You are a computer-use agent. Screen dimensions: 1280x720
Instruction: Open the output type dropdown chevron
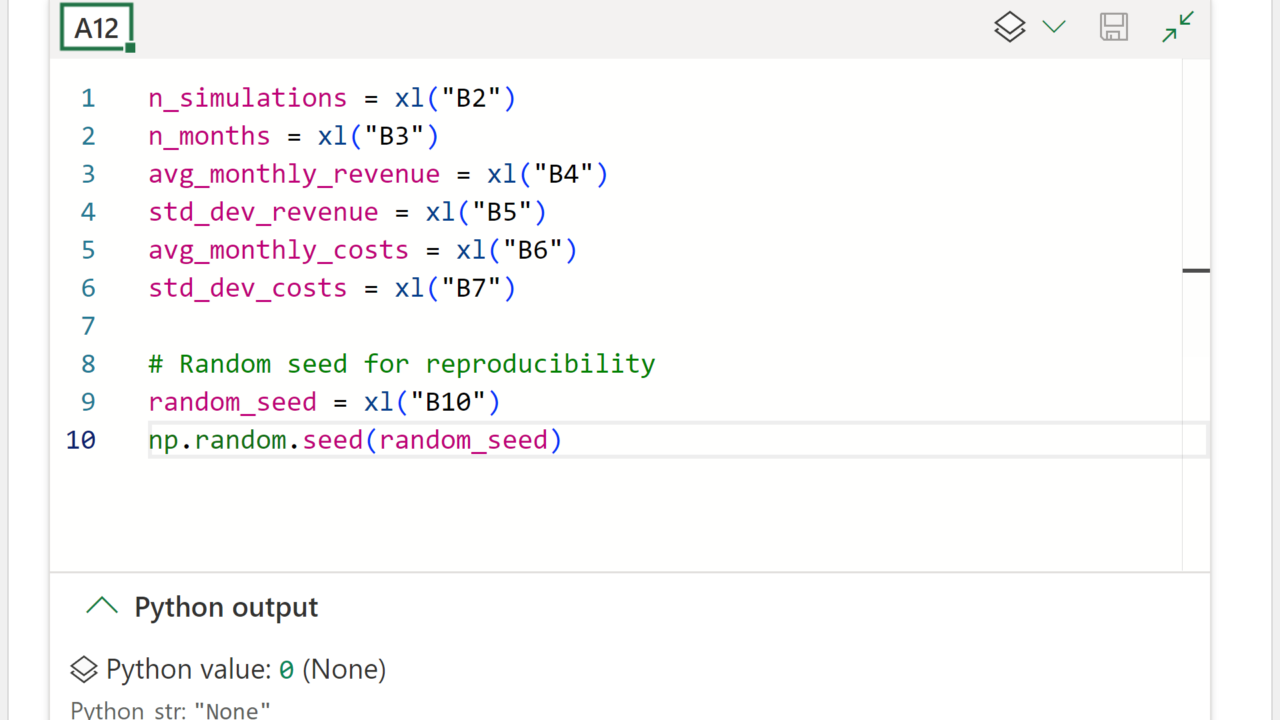point(1054,27)
